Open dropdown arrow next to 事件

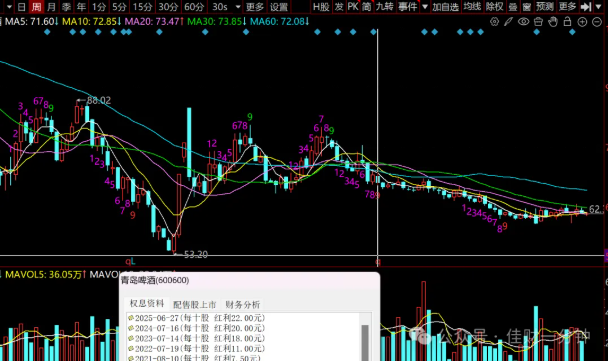(425, 7)
